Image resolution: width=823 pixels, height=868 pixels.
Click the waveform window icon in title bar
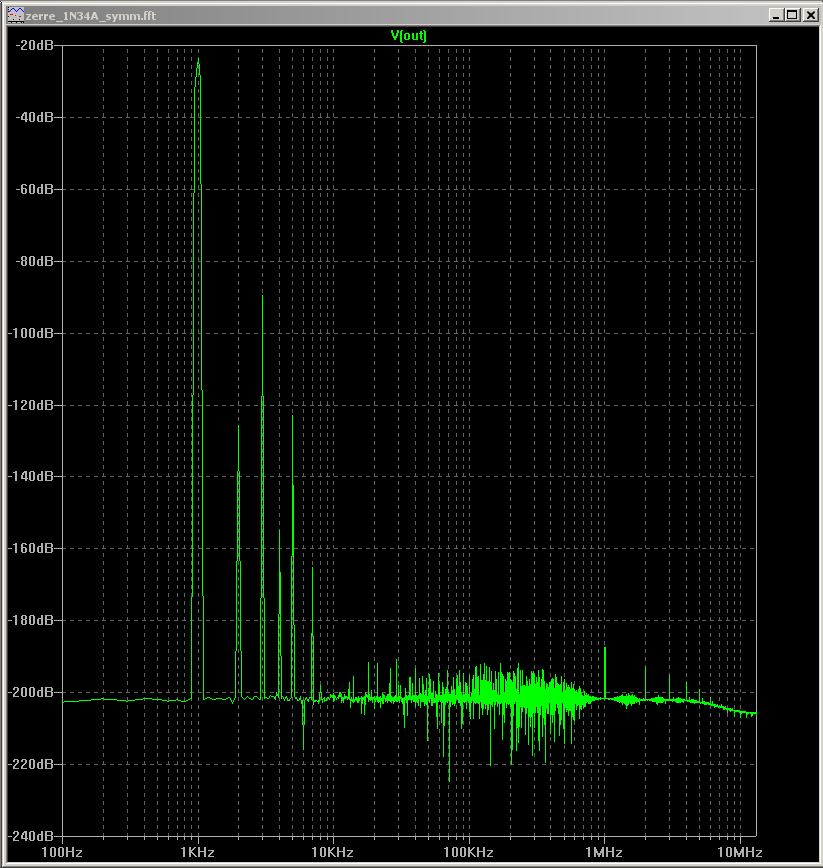coord(15,15)
